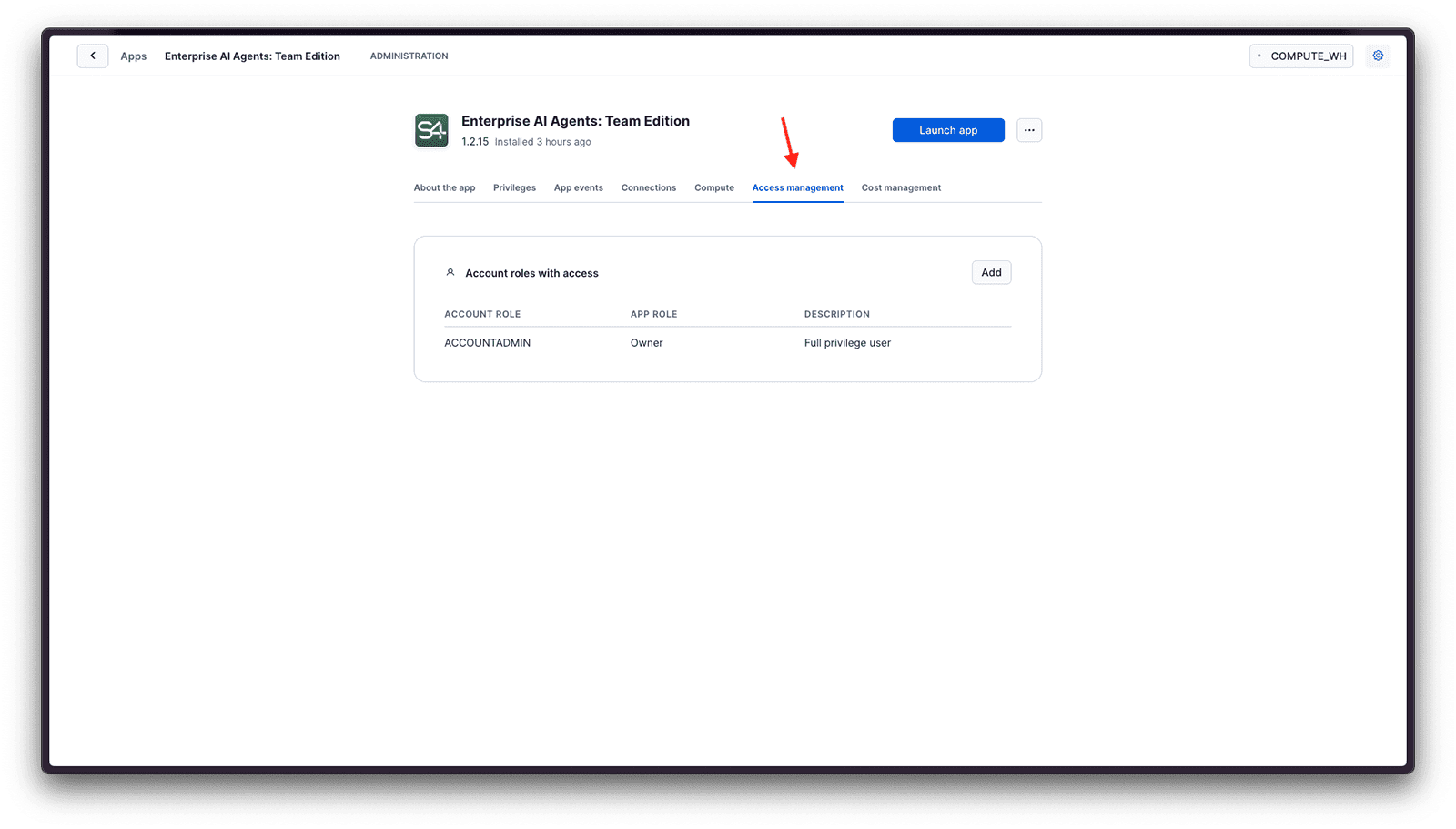The image size is (1456, 829).
Task: Click the Launch app button
Action: [x=947, y=130]
